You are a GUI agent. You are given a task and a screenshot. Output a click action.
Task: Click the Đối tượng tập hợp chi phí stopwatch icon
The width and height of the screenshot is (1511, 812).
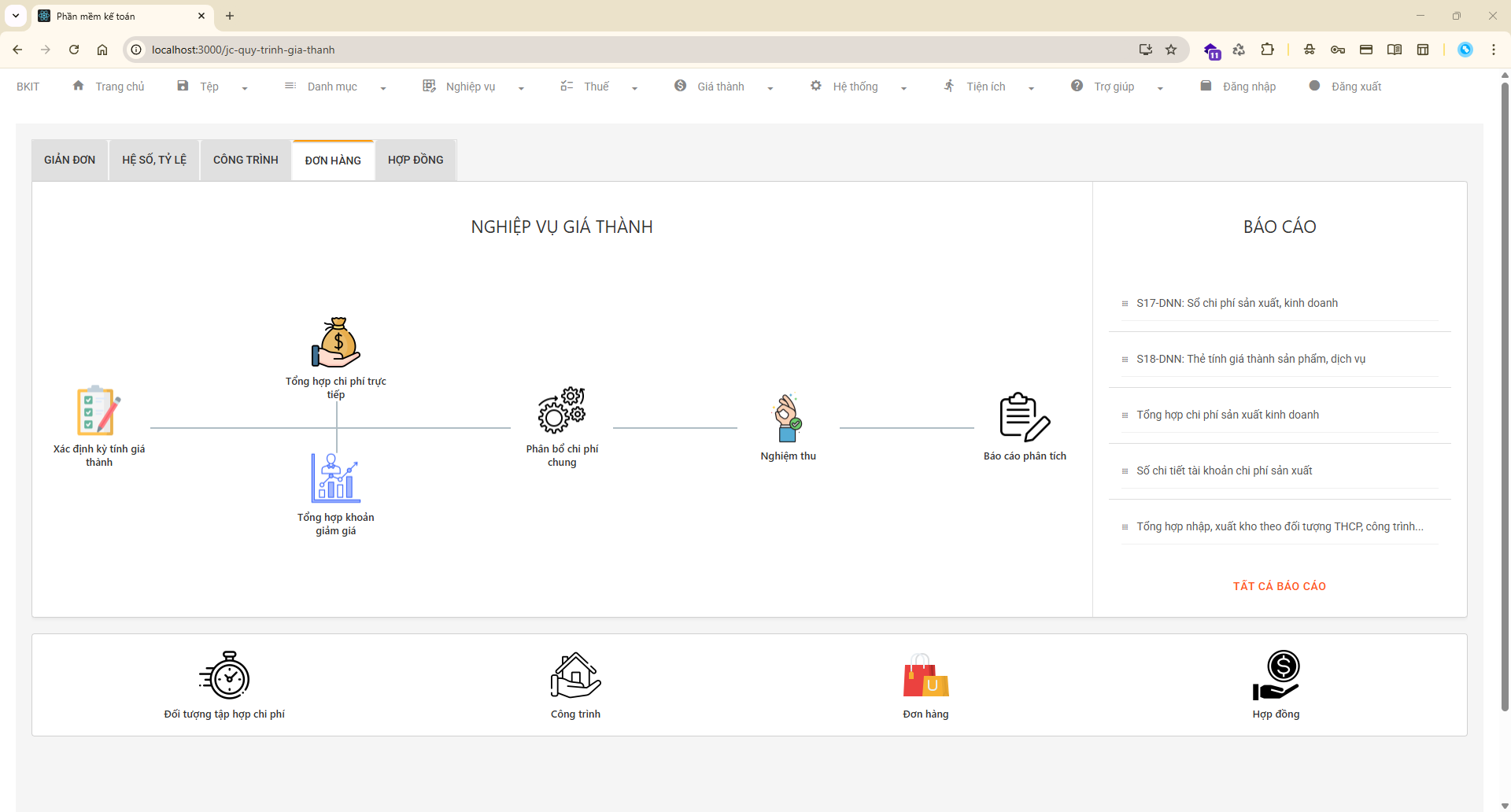click(224, 675)
